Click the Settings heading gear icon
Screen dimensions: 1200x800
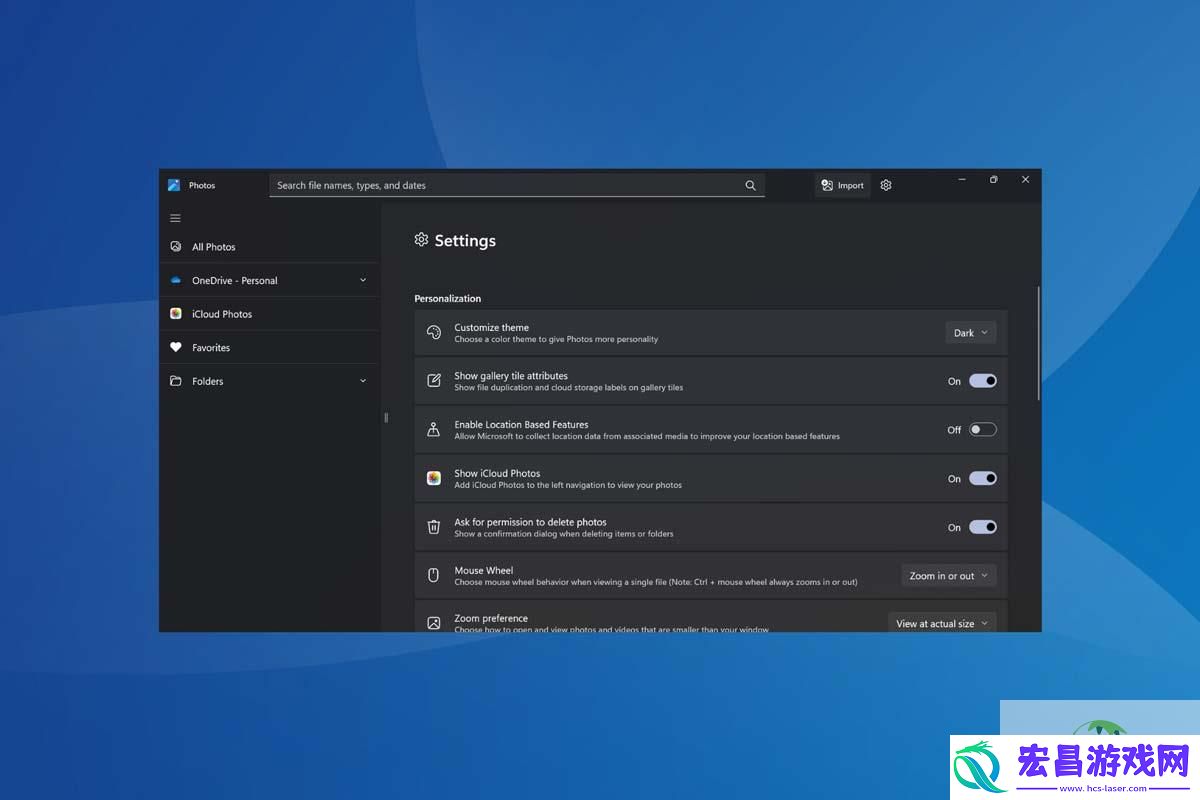pyautogui.click(x=421, y=240)
